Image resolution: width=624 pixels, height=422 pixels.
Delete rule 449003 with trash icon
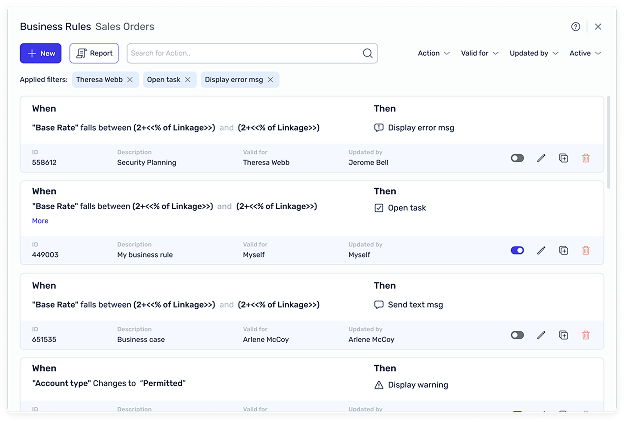586,250
